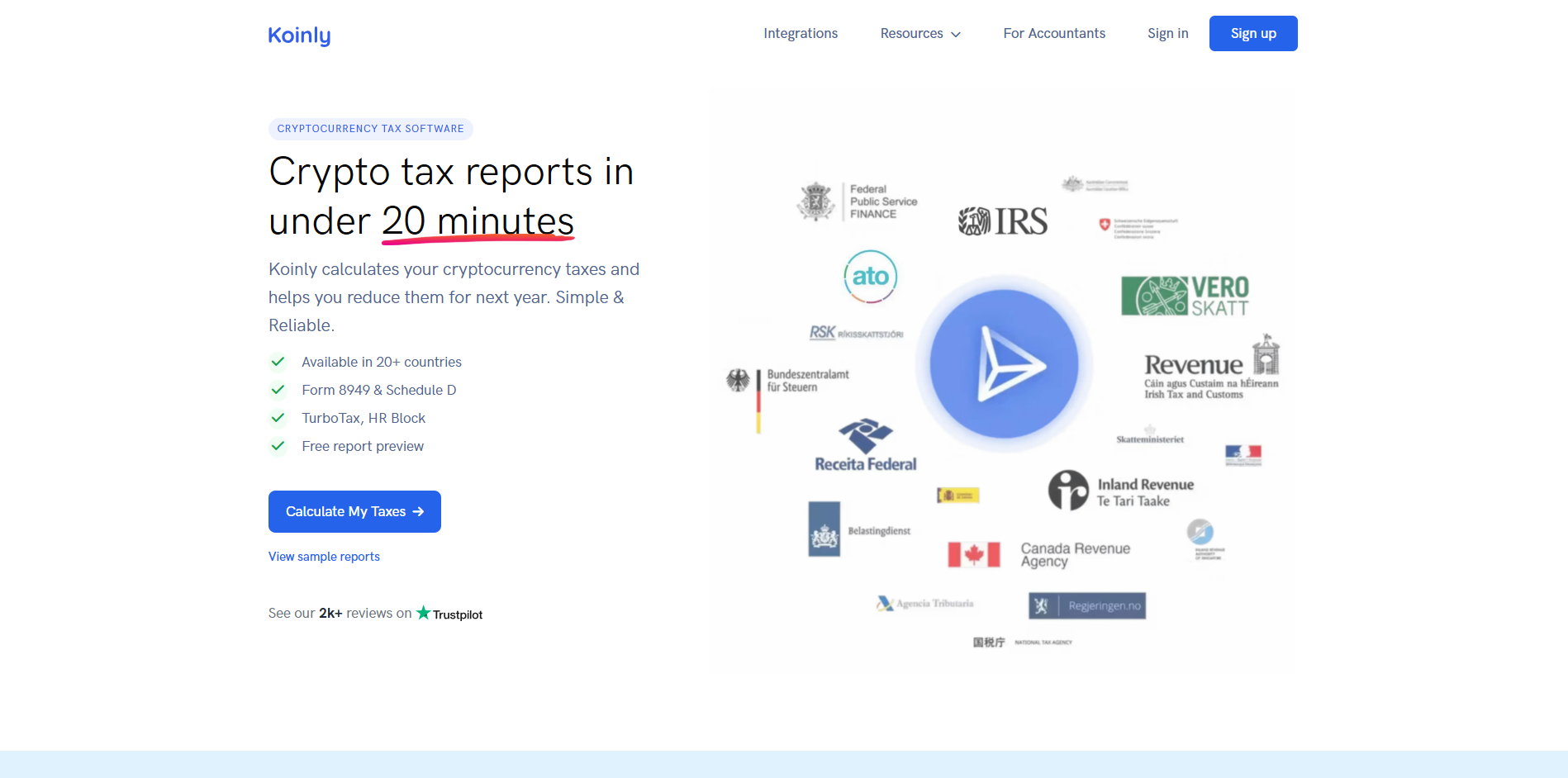Click the teal ato circle logo

point(870,277)
